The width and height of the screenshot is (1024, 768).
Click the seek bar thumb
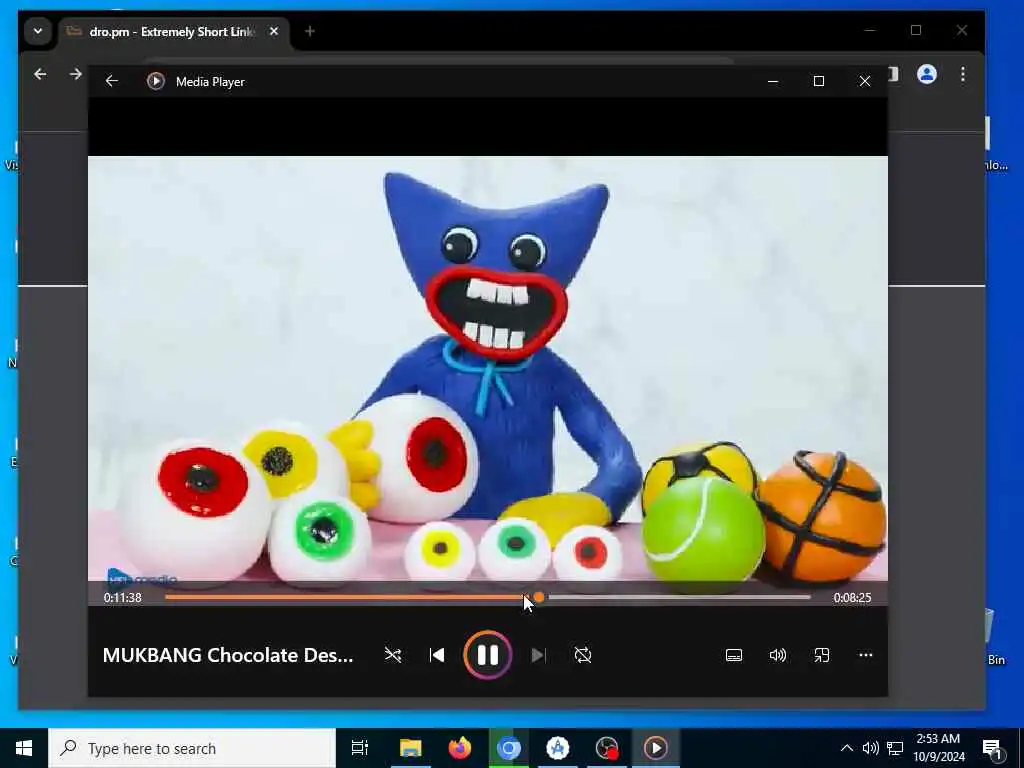coord(539,597)
